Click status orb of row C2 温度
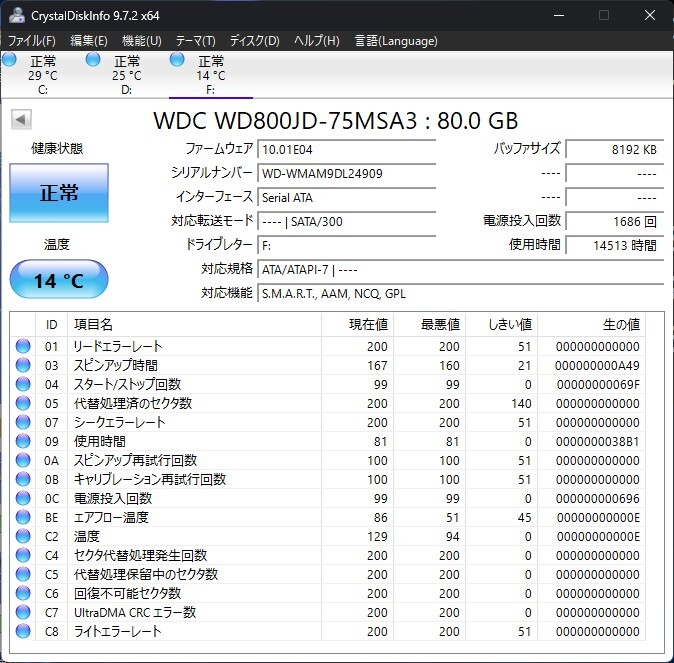The width and height of the screenshot is (674, 663). coord(23,536)
